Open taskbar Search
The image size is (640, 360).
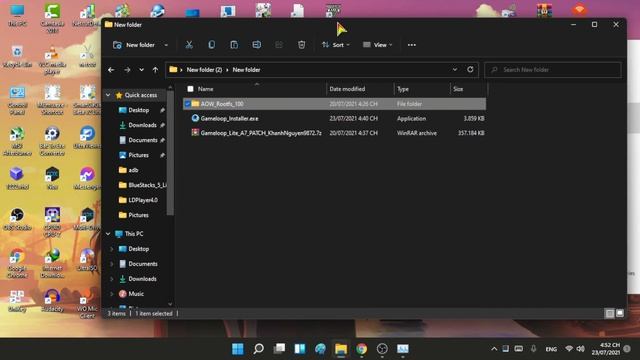tap(258, 349)
